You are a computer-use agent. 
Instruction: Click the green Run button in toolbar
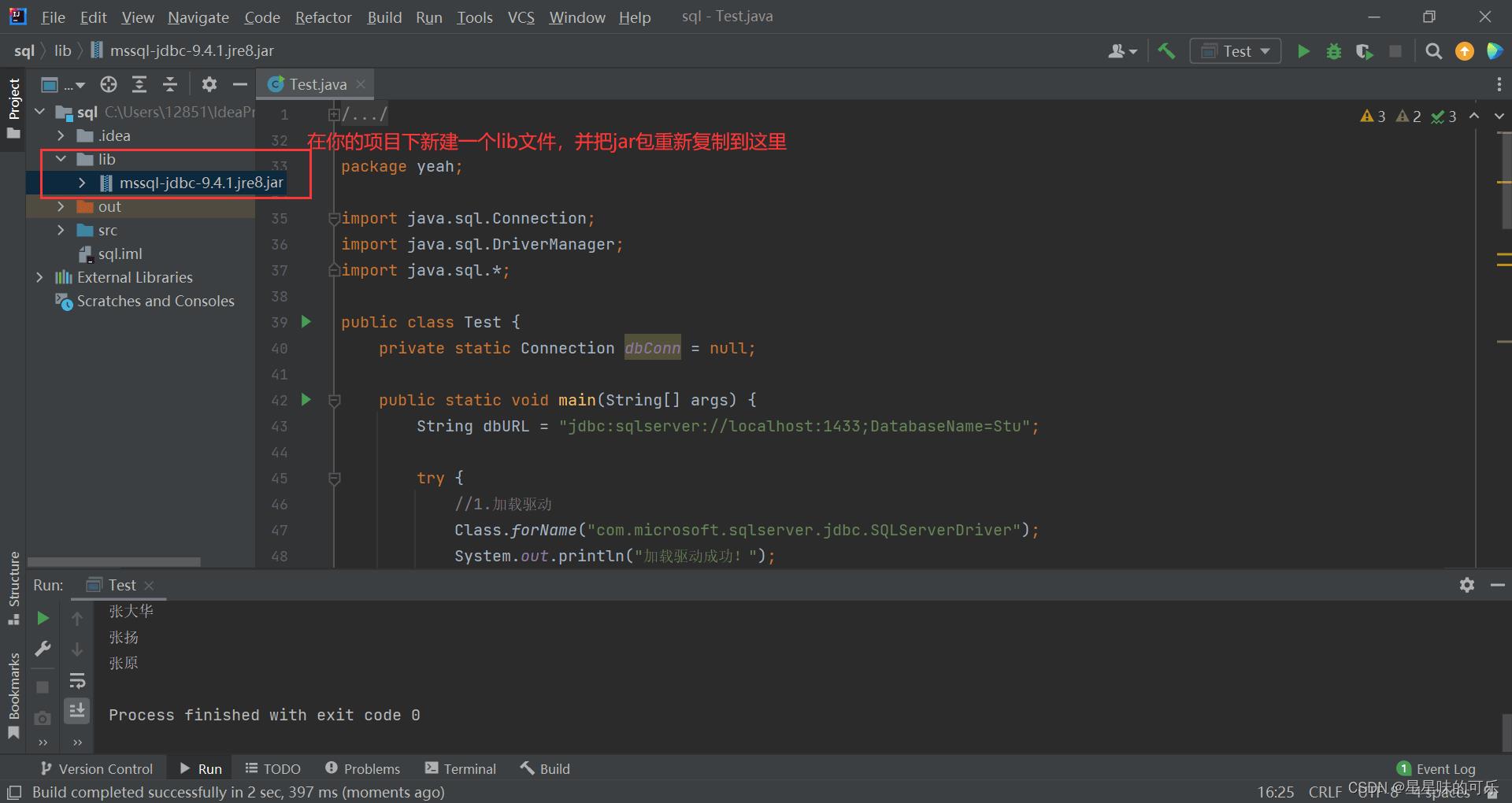click(1303, 51)
